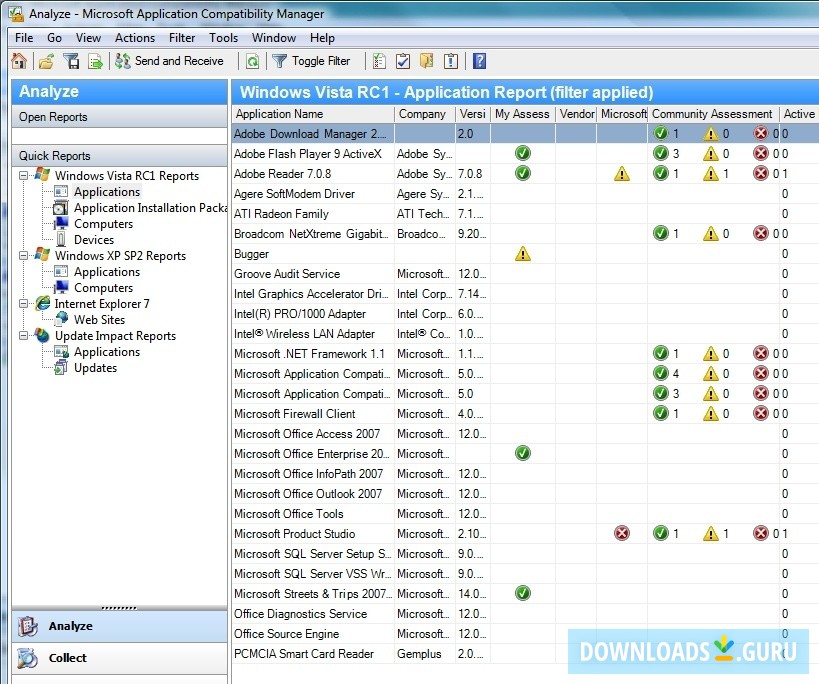The image size is (819, 684).
Task: Click the checked clipboard toolbar icon
Action: [403, 61]
